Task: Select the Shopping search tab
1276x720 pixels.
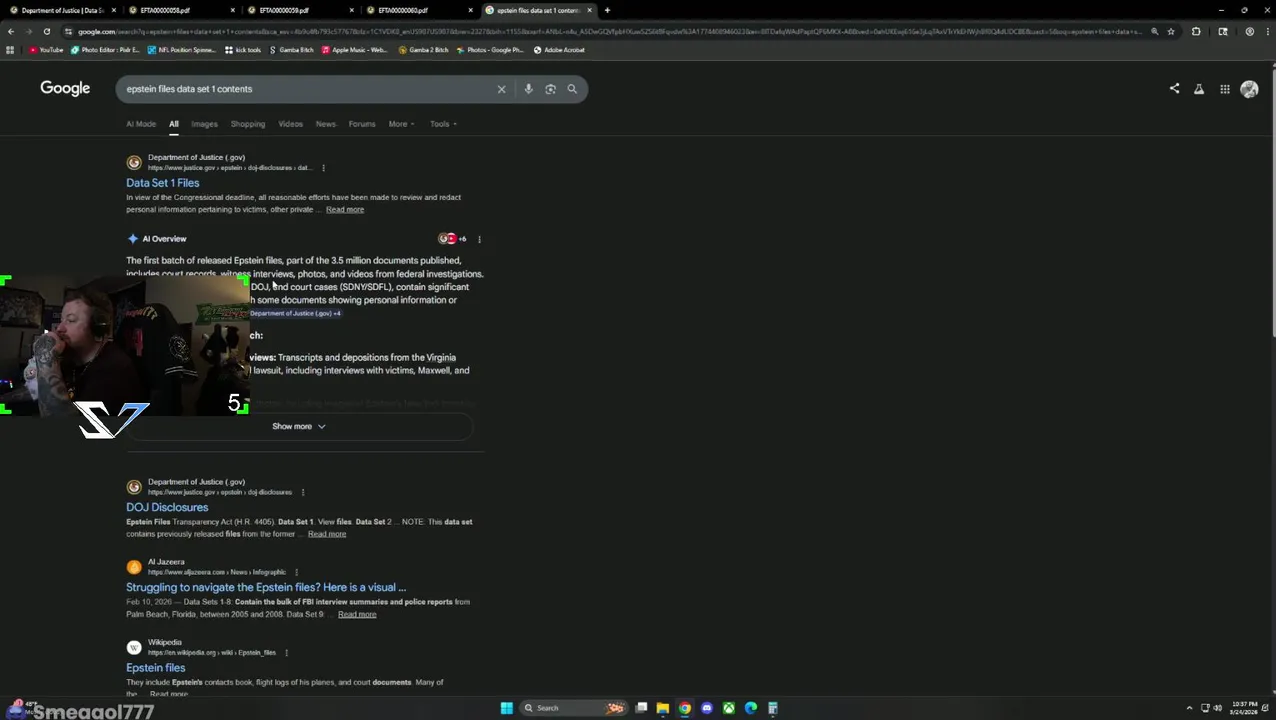Action: tap(248, 124)
